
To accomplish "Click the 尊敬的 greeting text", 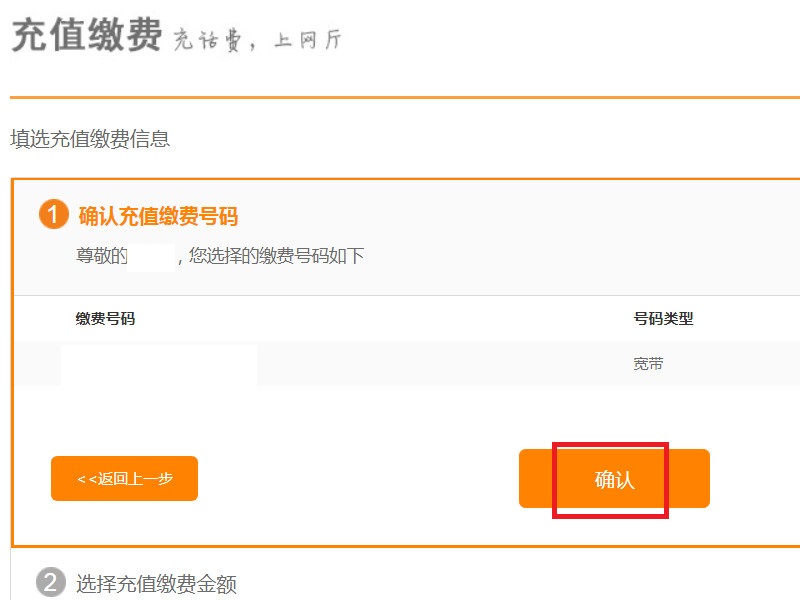I will [102, 256].
